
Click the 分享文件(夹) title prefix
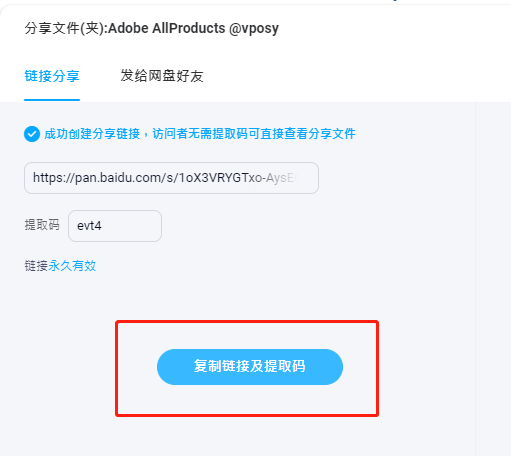66,28
